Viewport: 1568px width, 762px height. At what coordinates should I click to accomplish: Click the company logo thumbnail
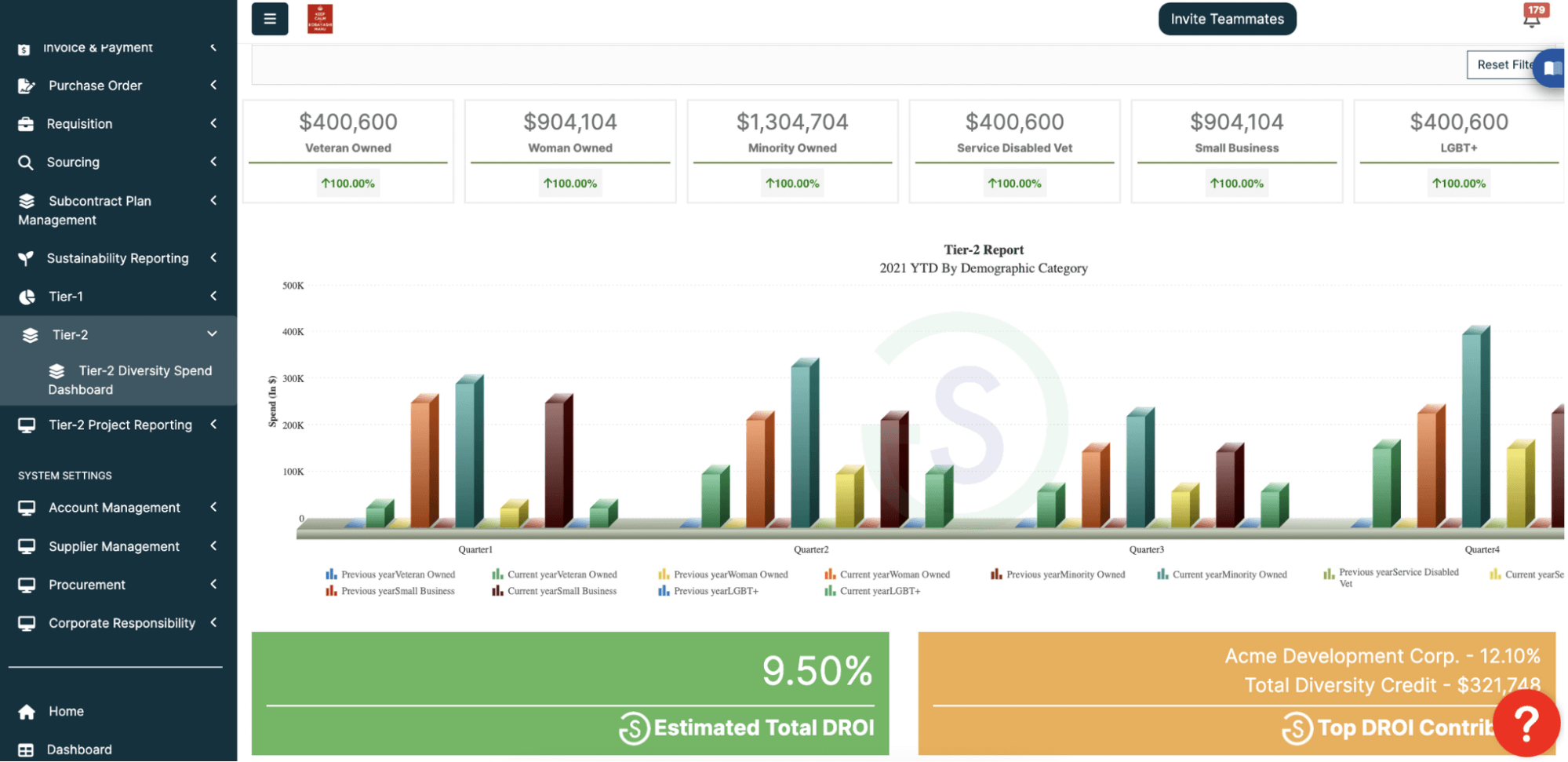click(x=320, y=19)
